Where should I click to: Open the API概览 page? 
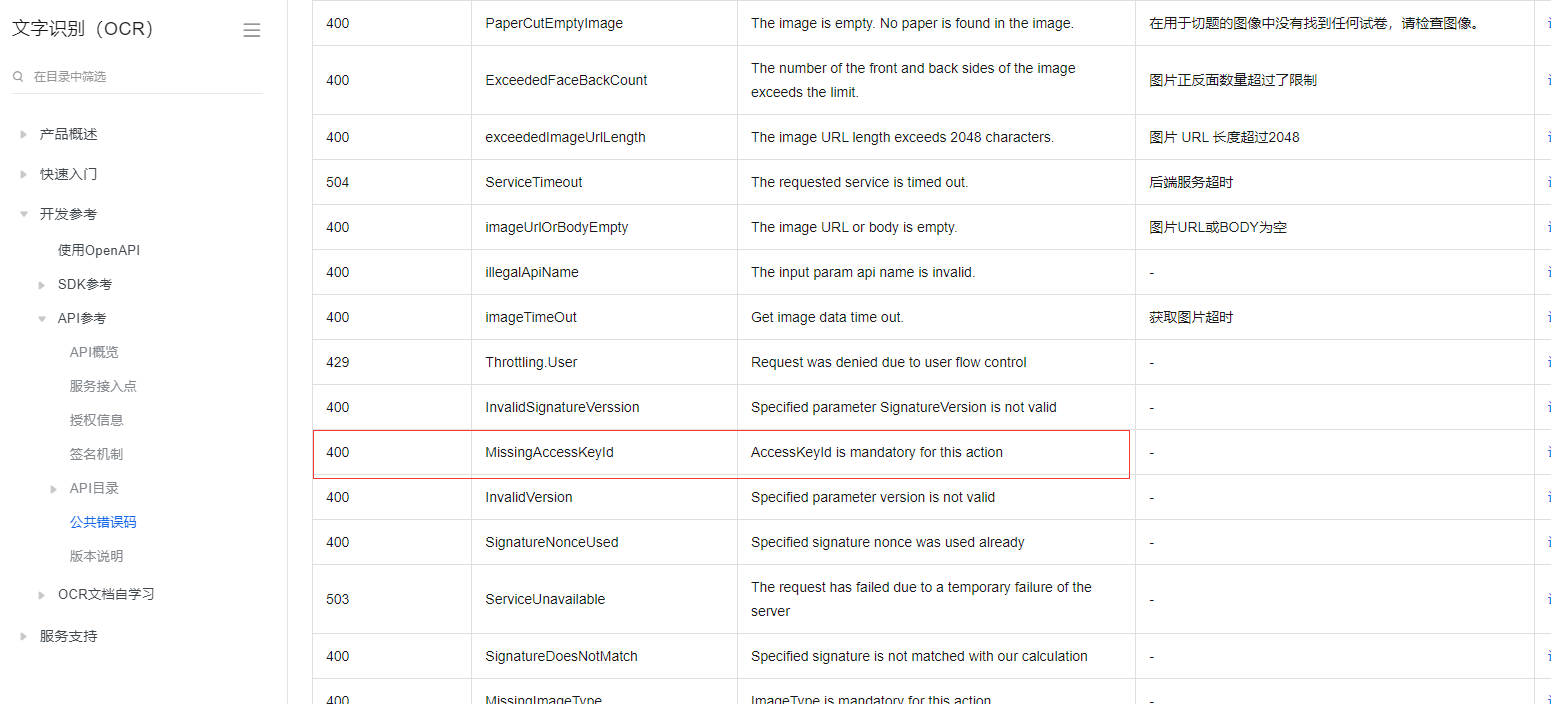coord(94,352)
